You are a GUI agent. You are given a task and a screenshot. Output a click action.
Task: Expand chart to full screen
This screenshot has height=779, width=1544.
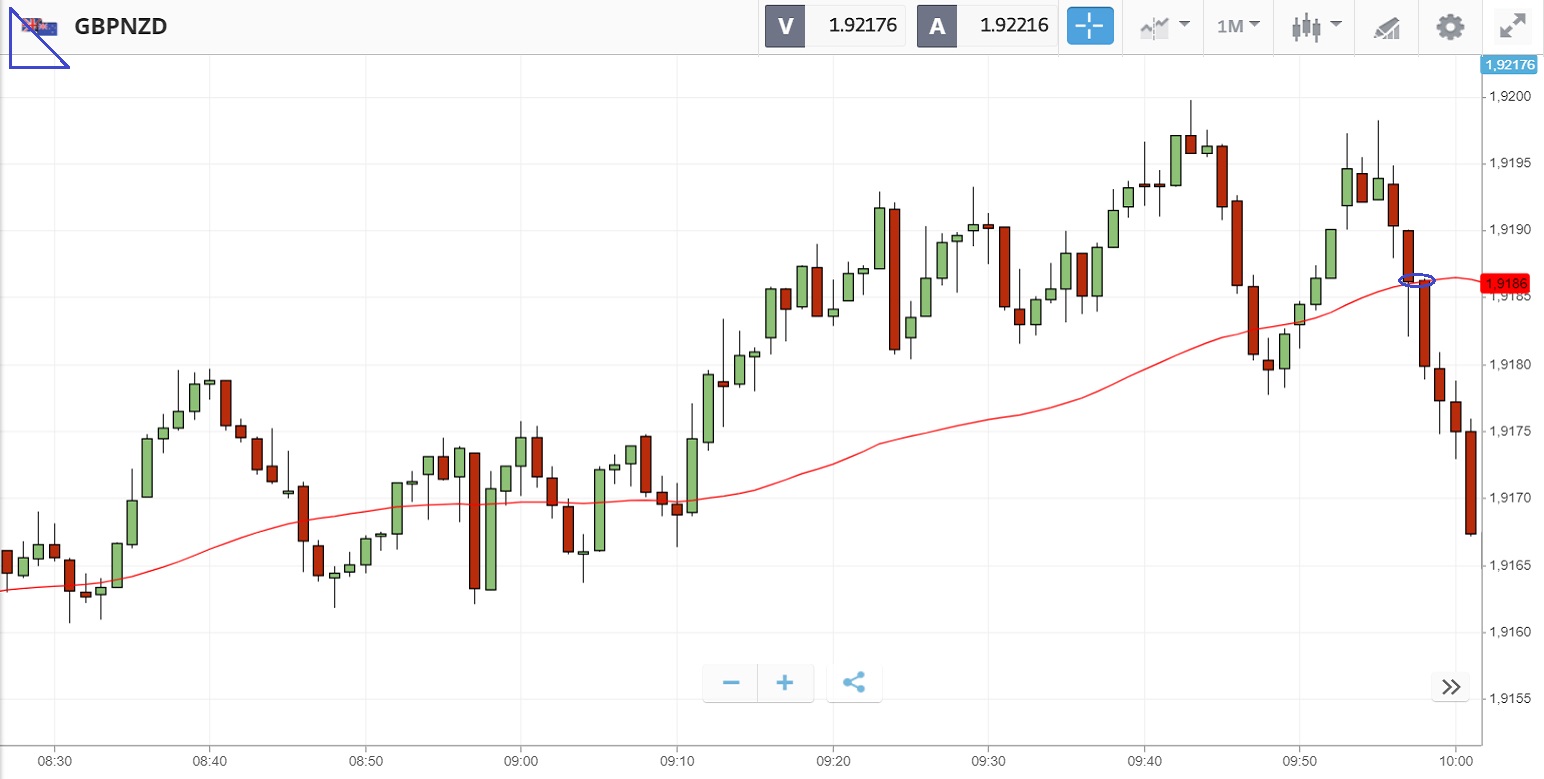(1513, 26)
